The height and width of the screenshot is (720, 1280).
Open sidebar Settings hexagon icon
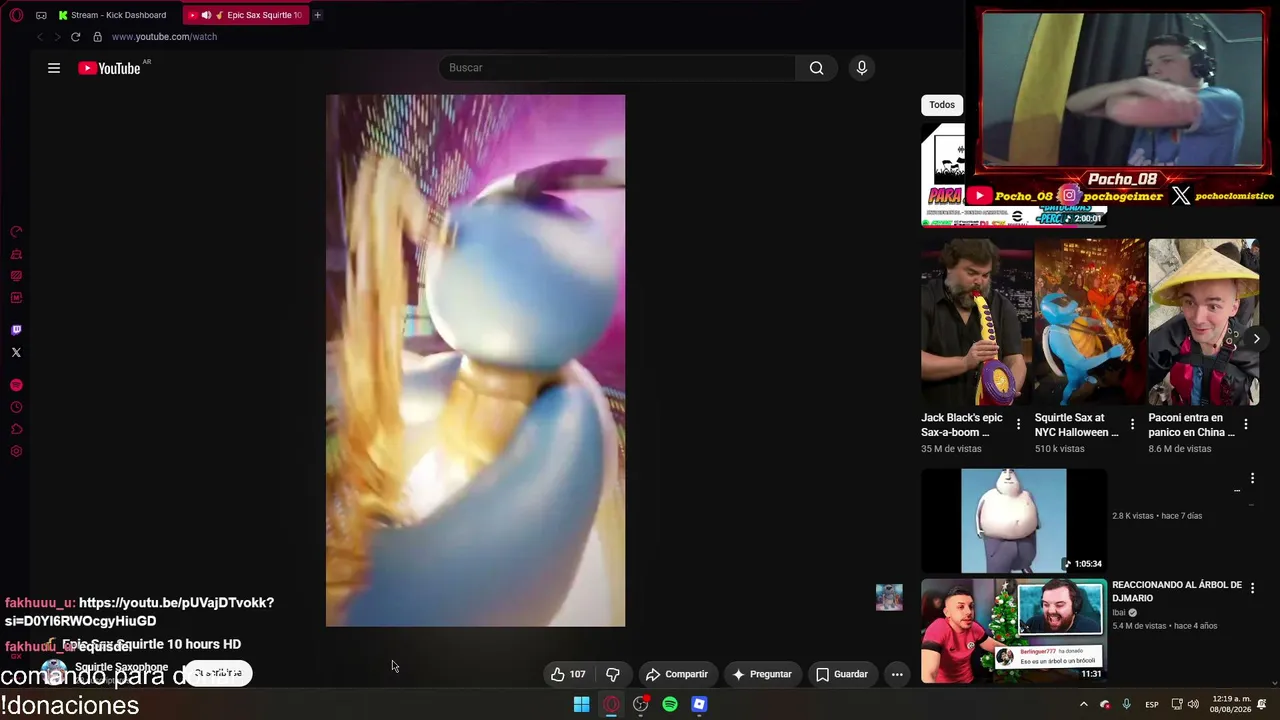pos(16,451)
